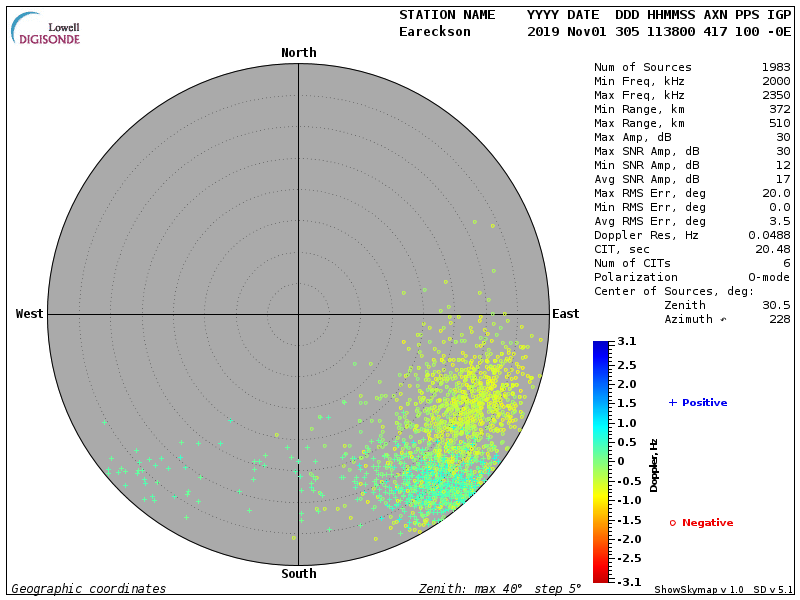Click the Polarization O-mode value
Screen dimensions: 800x600
(767, 277)
